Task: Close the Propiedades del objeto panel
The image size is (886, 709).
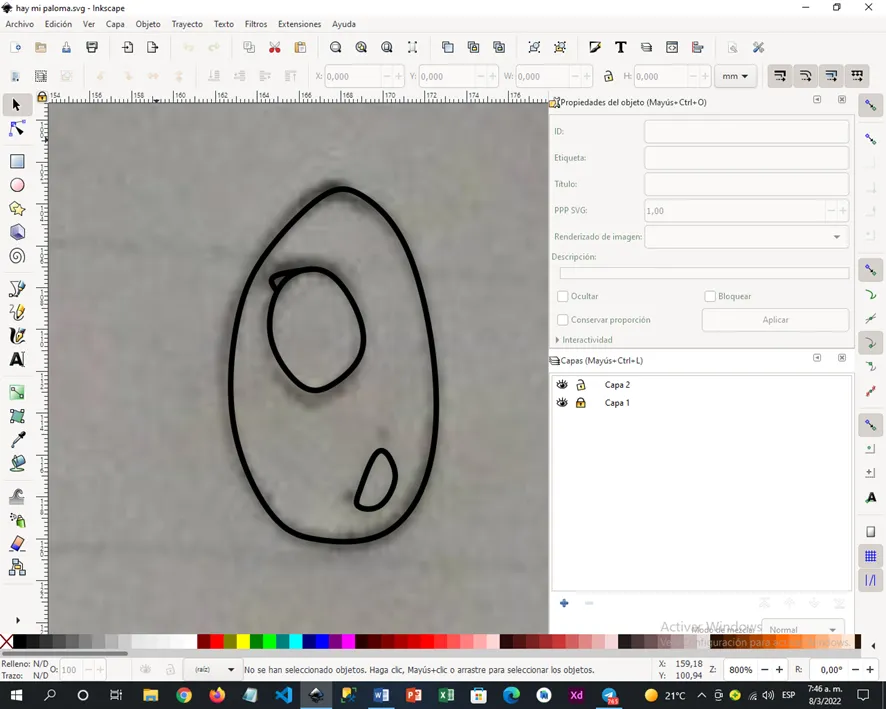Action: click(842, 99)
